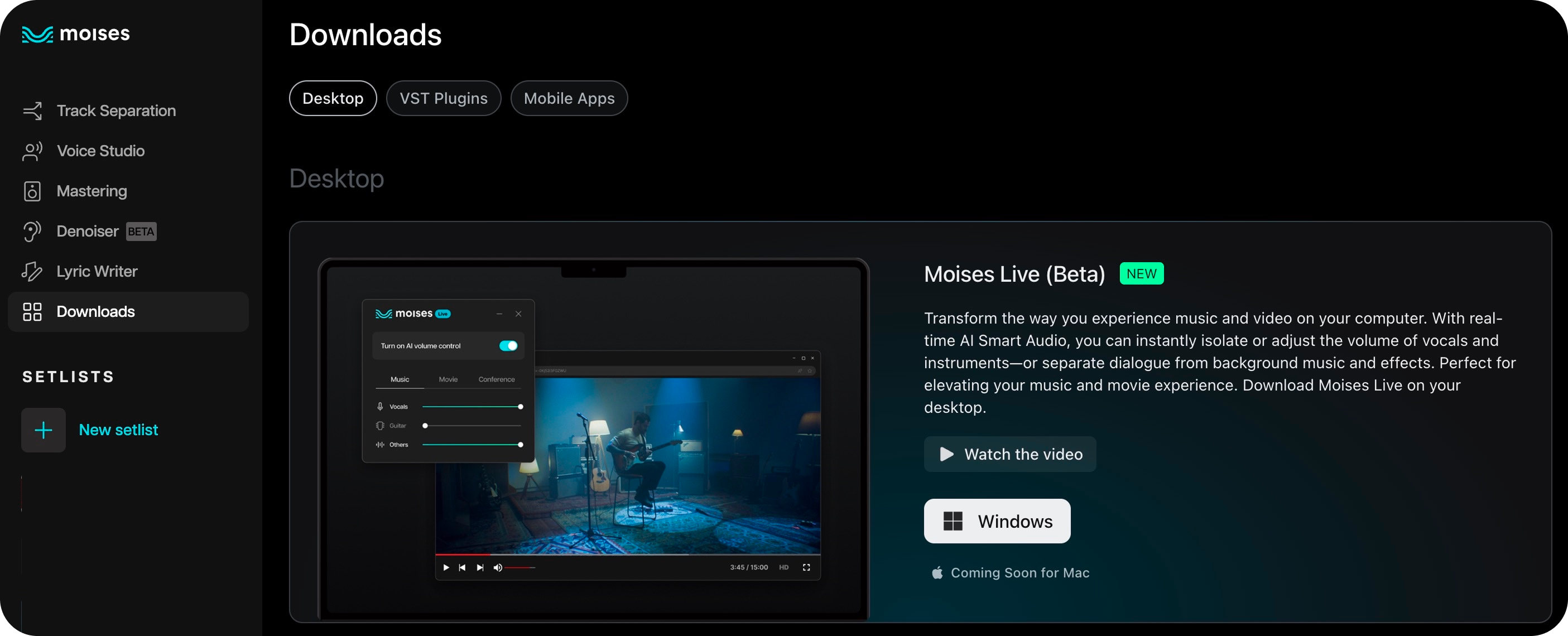Click the Watch the video button
The height and width of the screenshot is (636, 1568).
pyautogui.click(x=1009, y=454)
